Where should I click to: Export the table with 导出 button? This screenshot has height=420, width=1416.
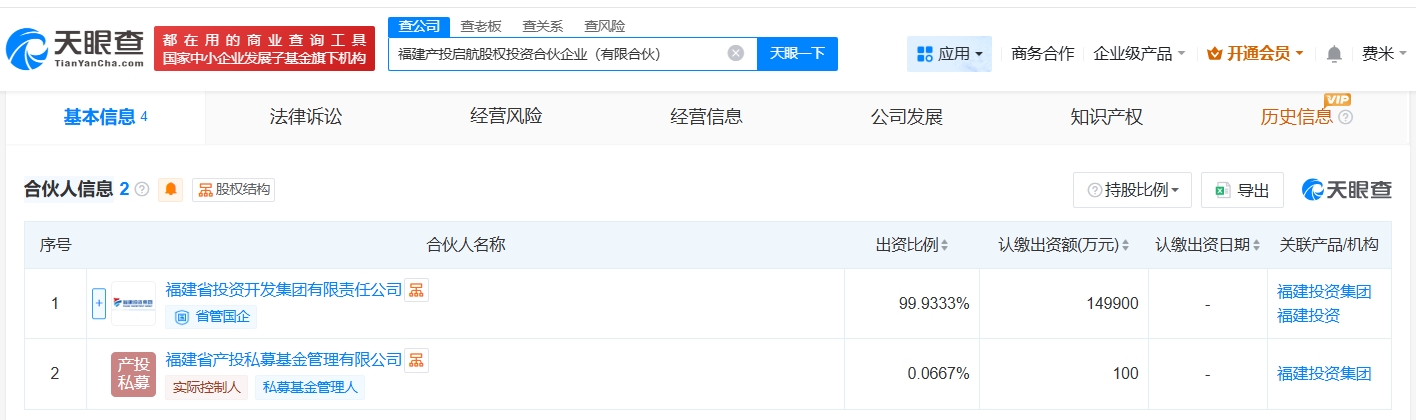pyautogui.click(x=1242, y=190)
